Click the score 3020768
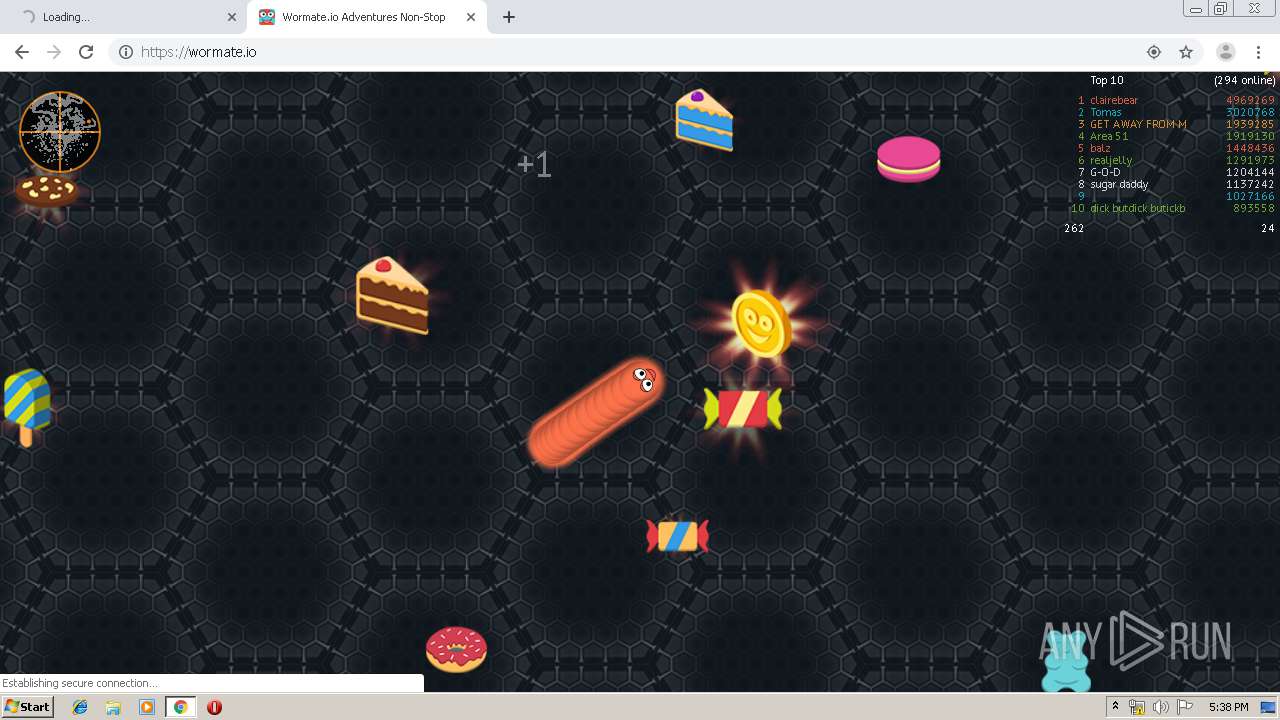Screen dimensions: 1280x720 1250,112
